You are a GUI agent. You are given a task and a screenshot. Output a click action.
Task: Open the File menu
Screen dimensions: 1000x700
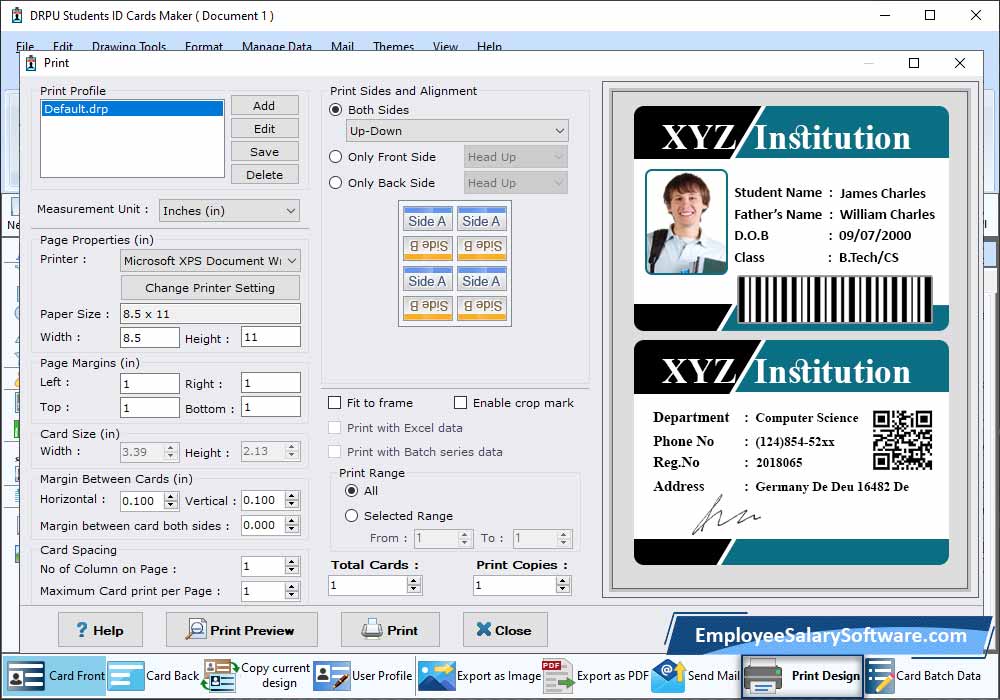(x=25, y=47)
